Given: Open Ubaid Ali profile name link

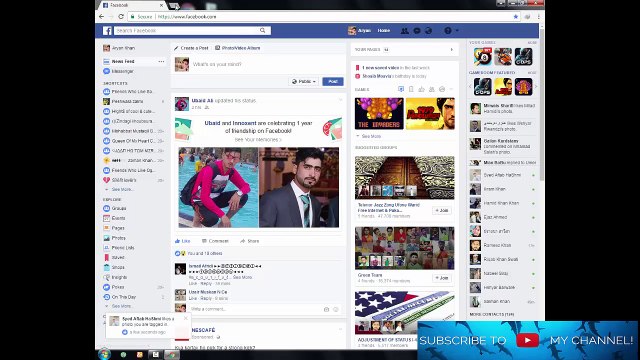Looking at the screenshot, I should (202, 100).
